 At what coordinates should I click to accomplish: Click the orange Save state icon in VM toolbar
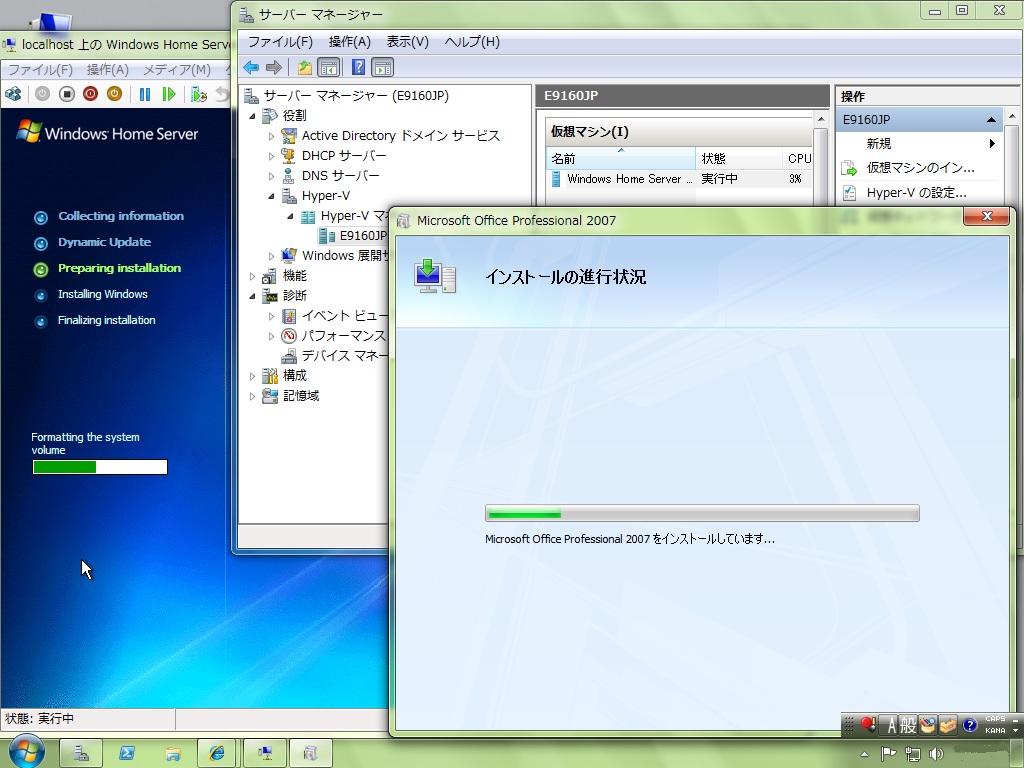tap(114, 94)
